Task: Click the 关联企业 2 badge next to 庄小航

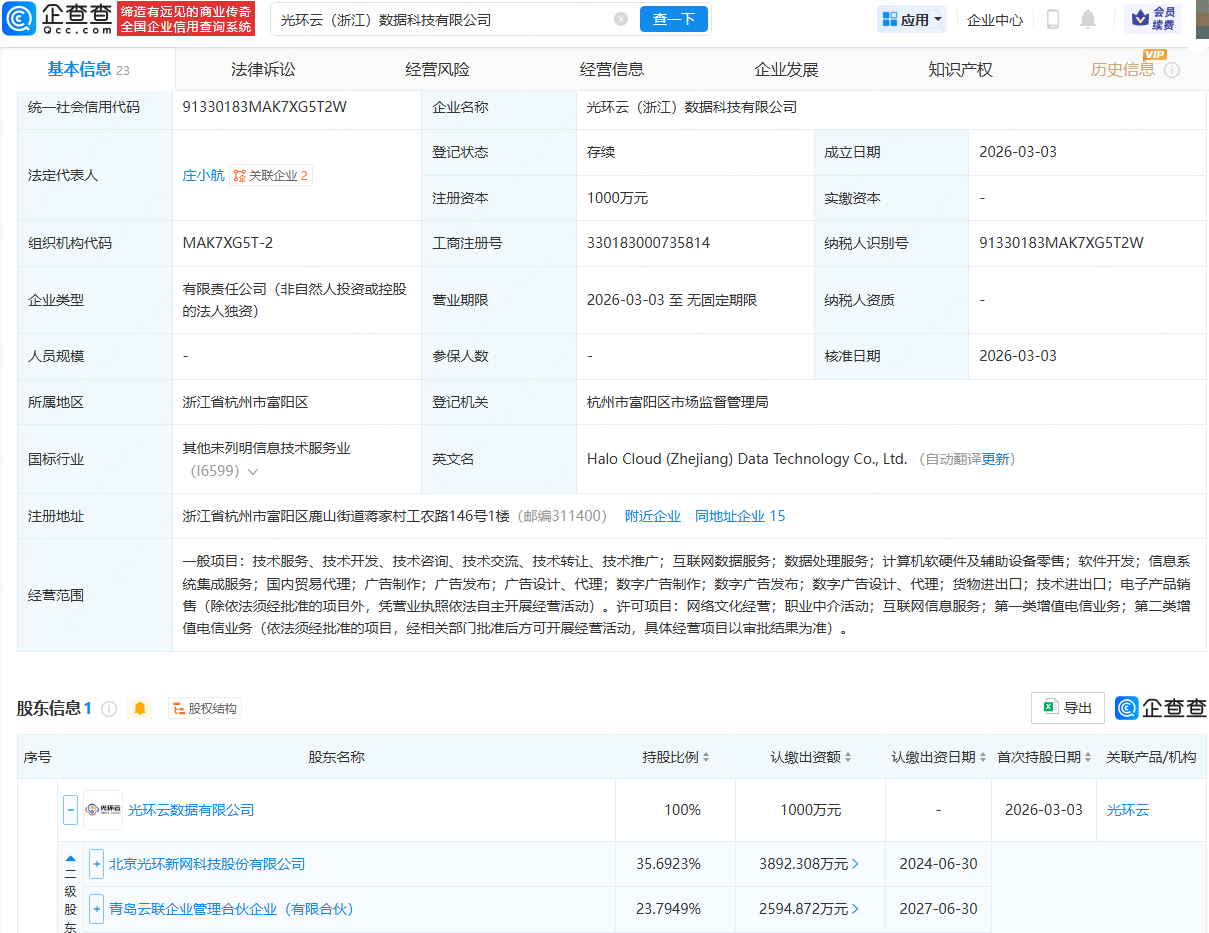Action: click(x=270, y=174)
